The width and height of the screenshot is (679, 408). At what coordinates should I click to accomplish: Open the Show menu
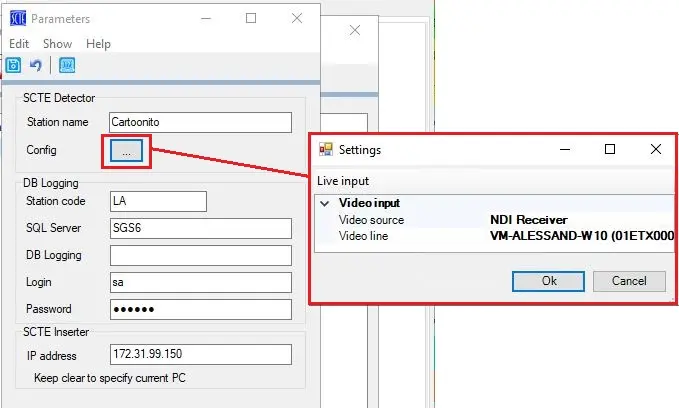click(x=57, y=44)
